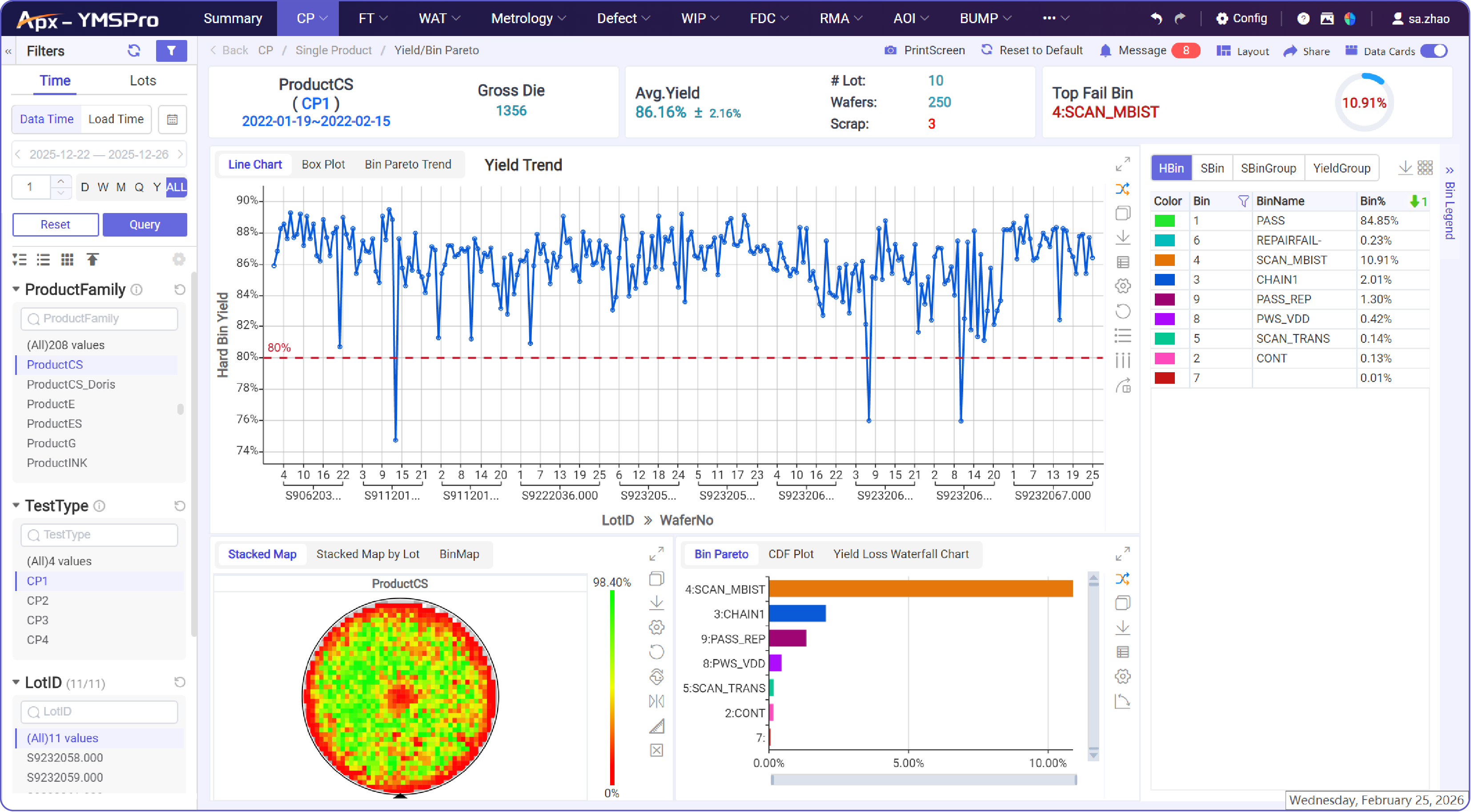
Task: Click the download icon beside the Yield Trend chart
Action: 1123,237
